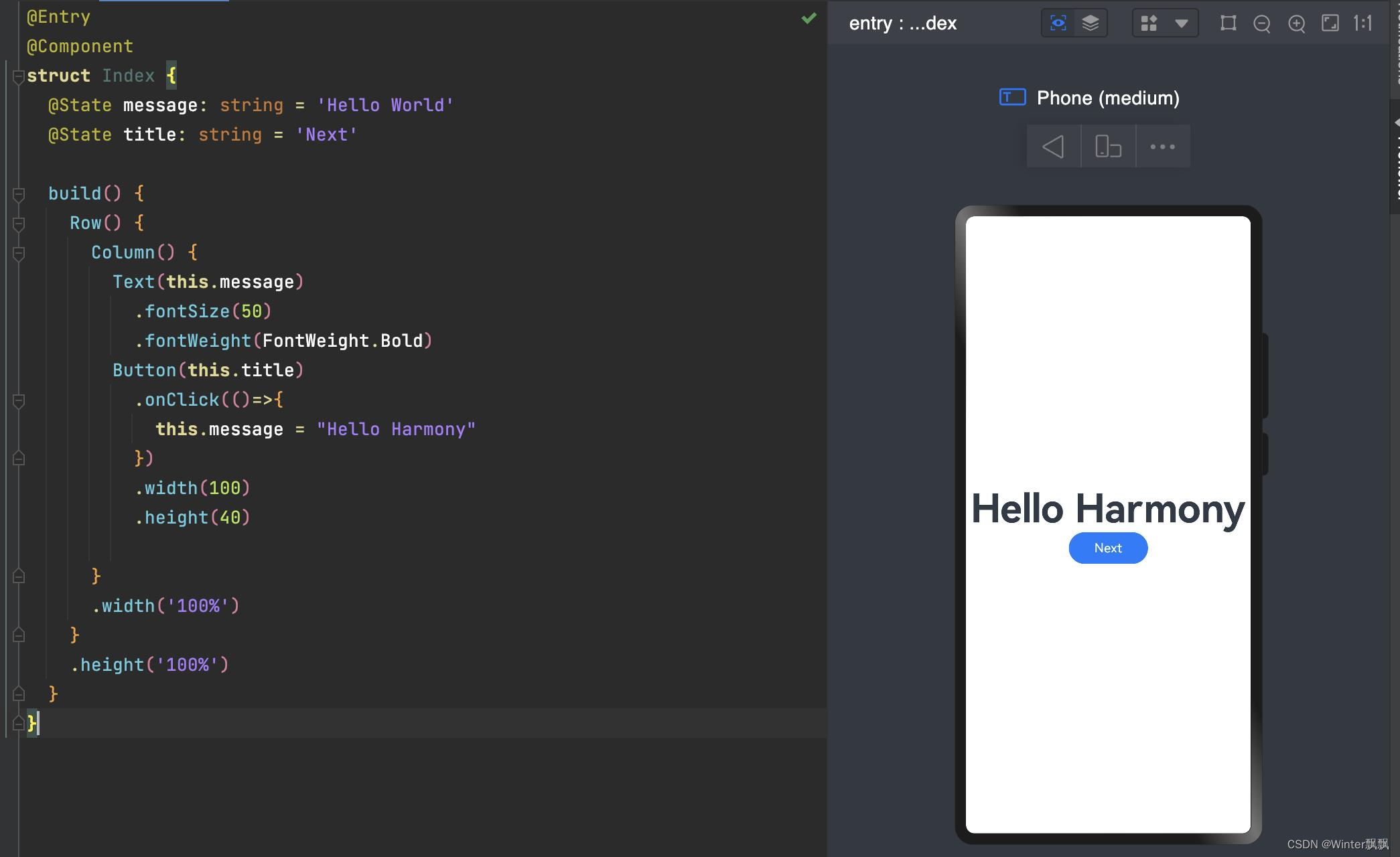The image size is (1400, 857).
Task: Collapse the struct Index fold marker
Action: click(19, 76)
